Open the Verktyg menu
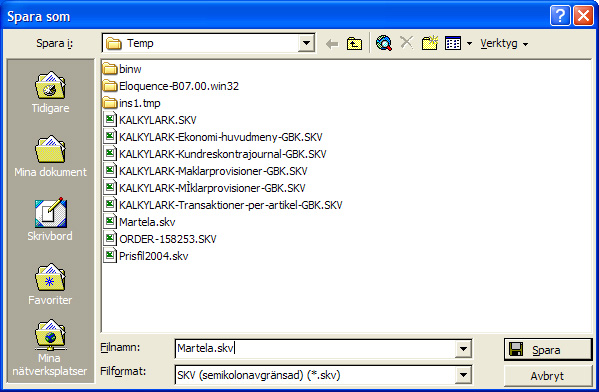 click(x=504, y=44)
